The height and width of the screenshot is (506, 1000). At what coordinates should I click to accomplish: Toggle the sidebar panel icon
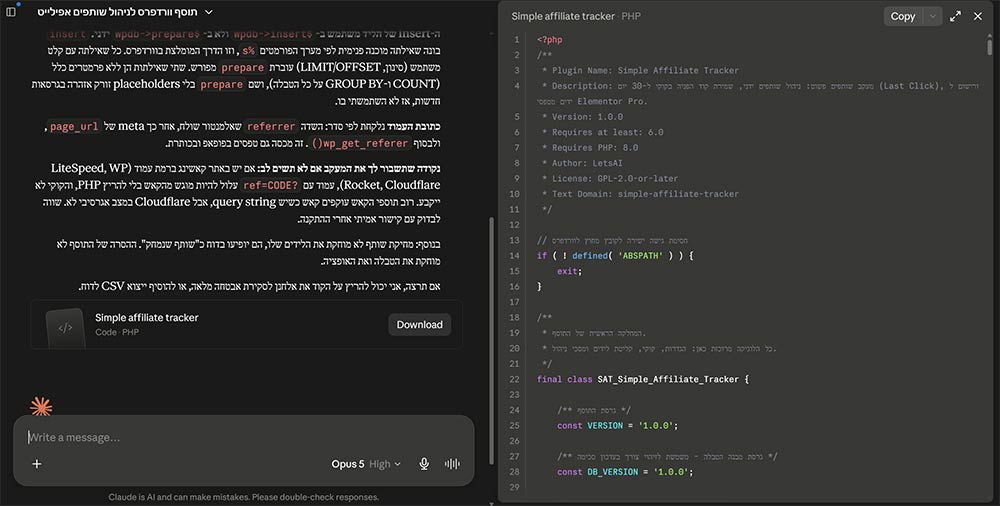click(10, 11)
